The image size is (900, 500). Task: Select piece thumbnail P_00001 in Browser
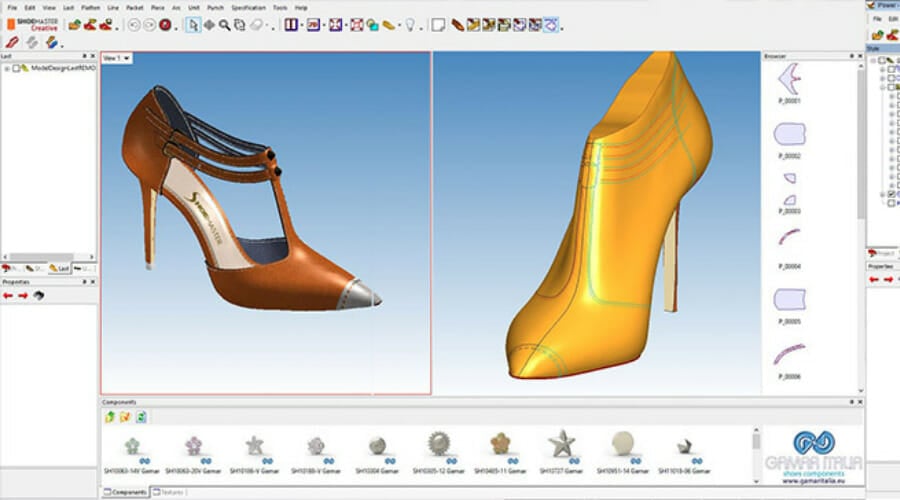789,80
